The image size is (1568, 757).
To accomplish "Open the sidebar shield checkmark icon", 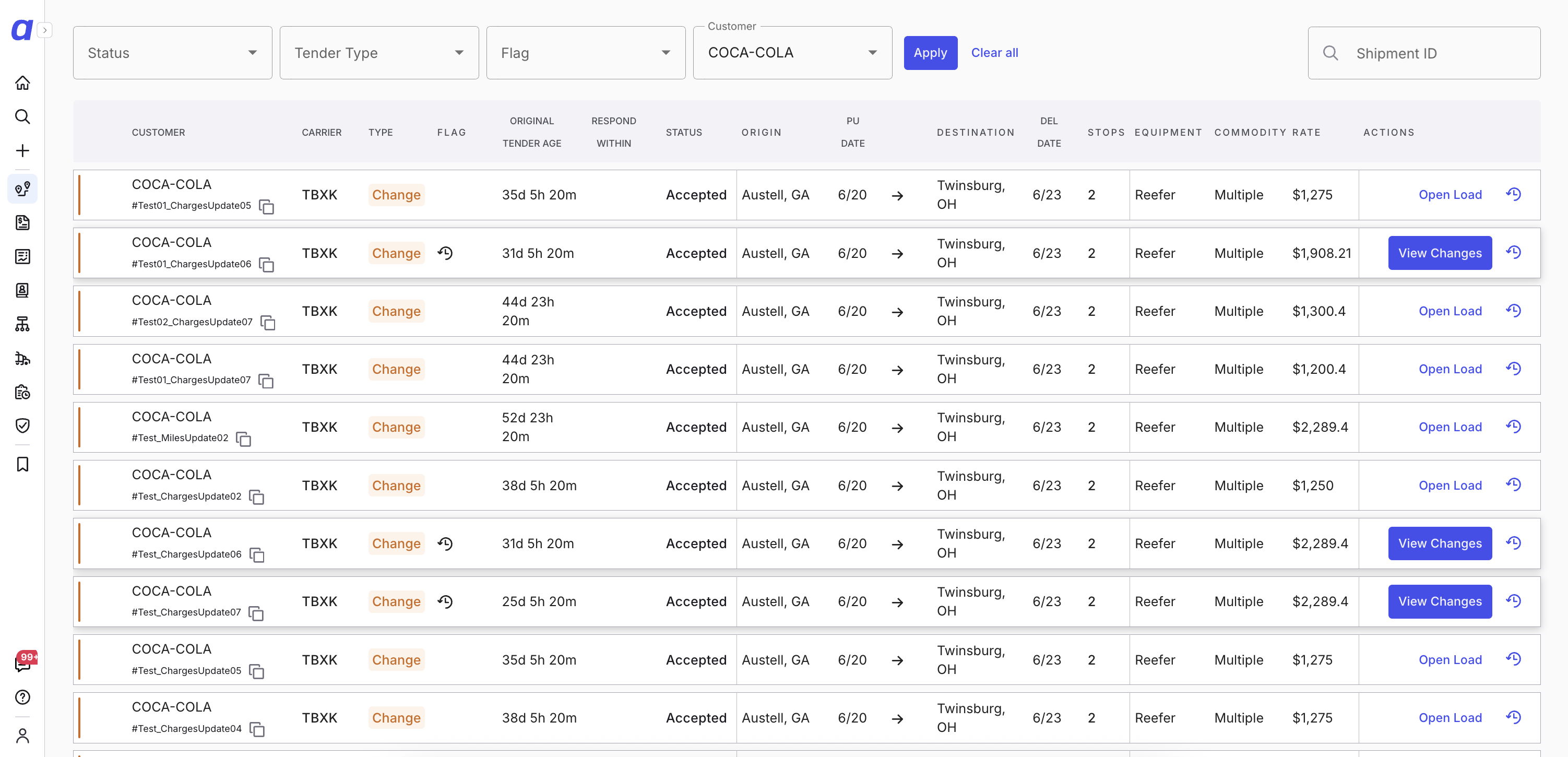I will click(x=22, y=425).
